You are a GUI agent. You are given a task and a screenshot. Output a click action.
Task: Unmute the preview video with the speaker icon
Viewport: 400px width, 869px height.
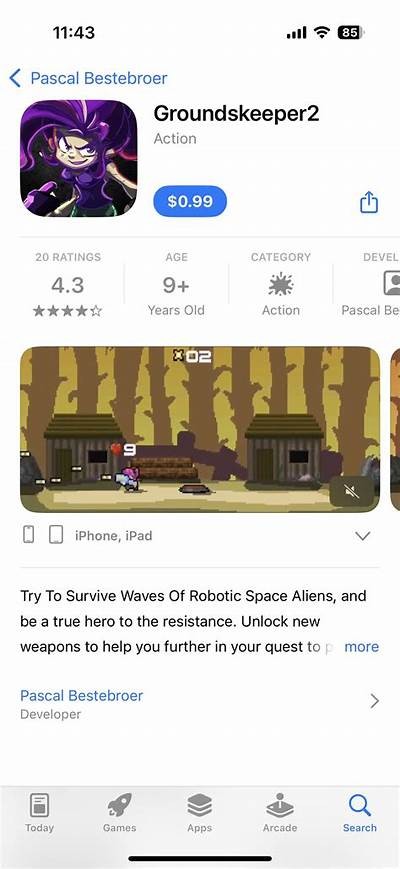click(x=351, y=490)
